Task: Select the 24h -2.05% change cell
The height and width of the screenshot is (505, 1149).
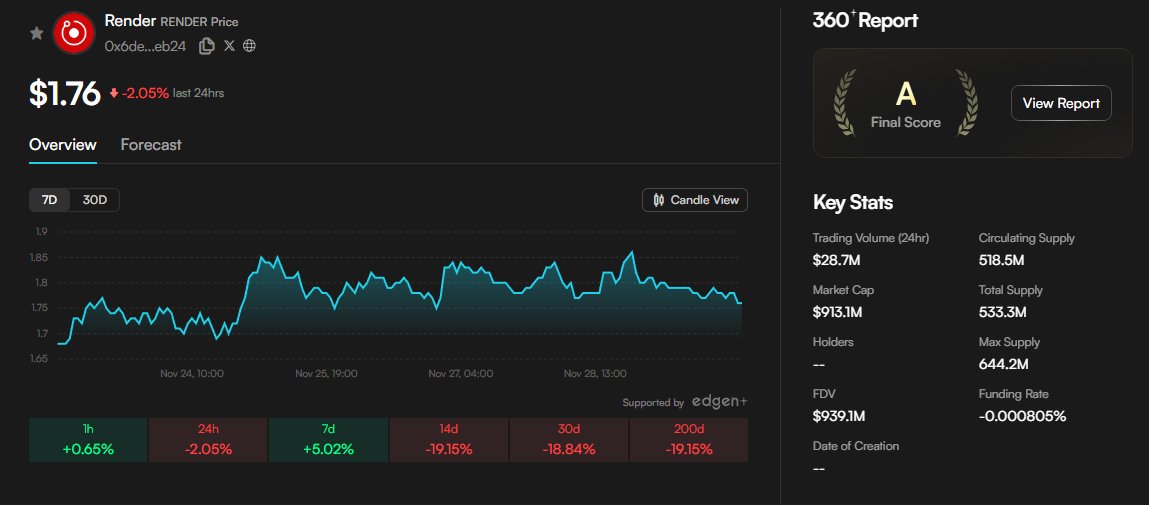Action: [x=208, y=440]
